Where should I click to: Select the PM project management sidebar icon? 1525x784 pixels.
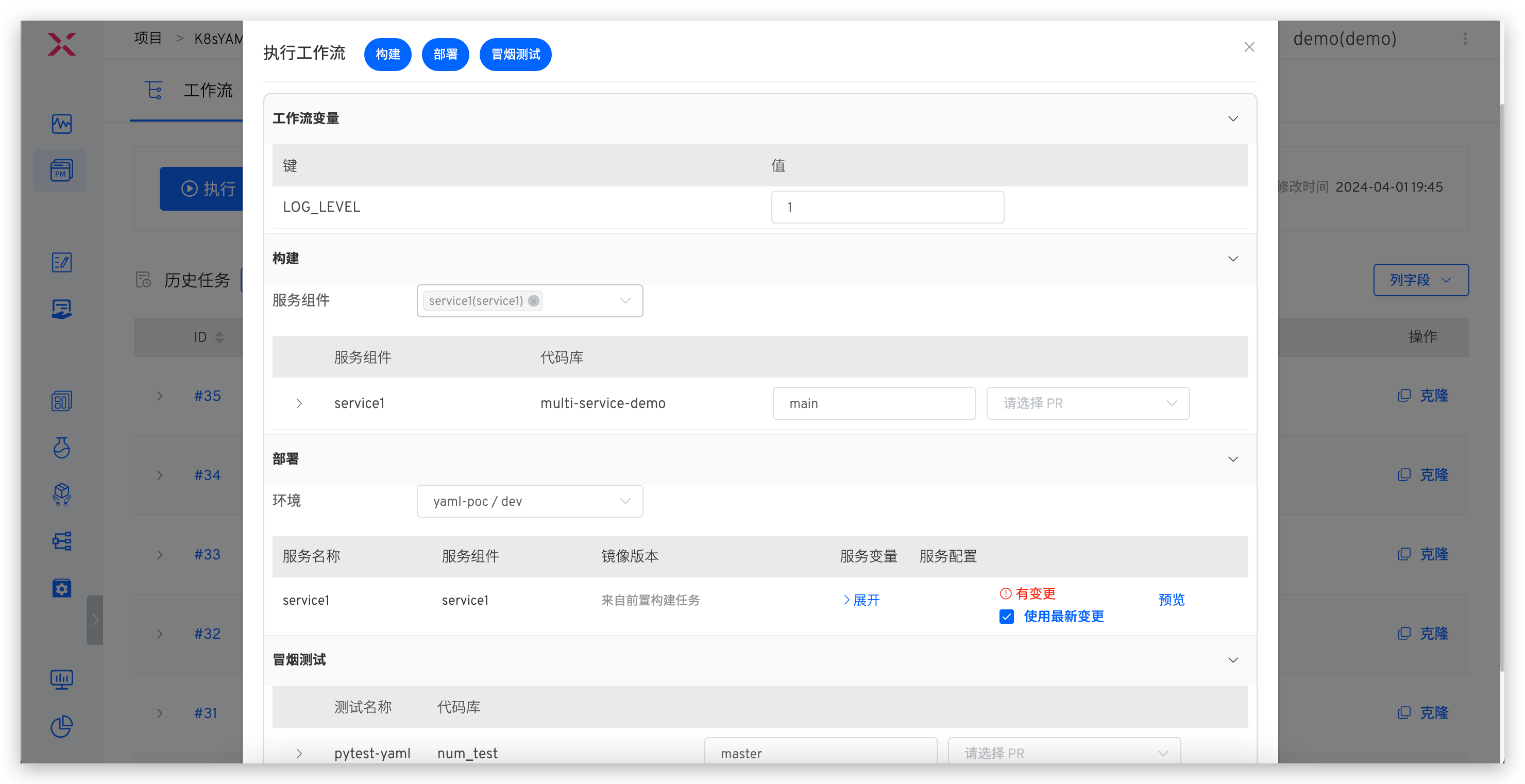pyautogui.click(x=61, y=171)
